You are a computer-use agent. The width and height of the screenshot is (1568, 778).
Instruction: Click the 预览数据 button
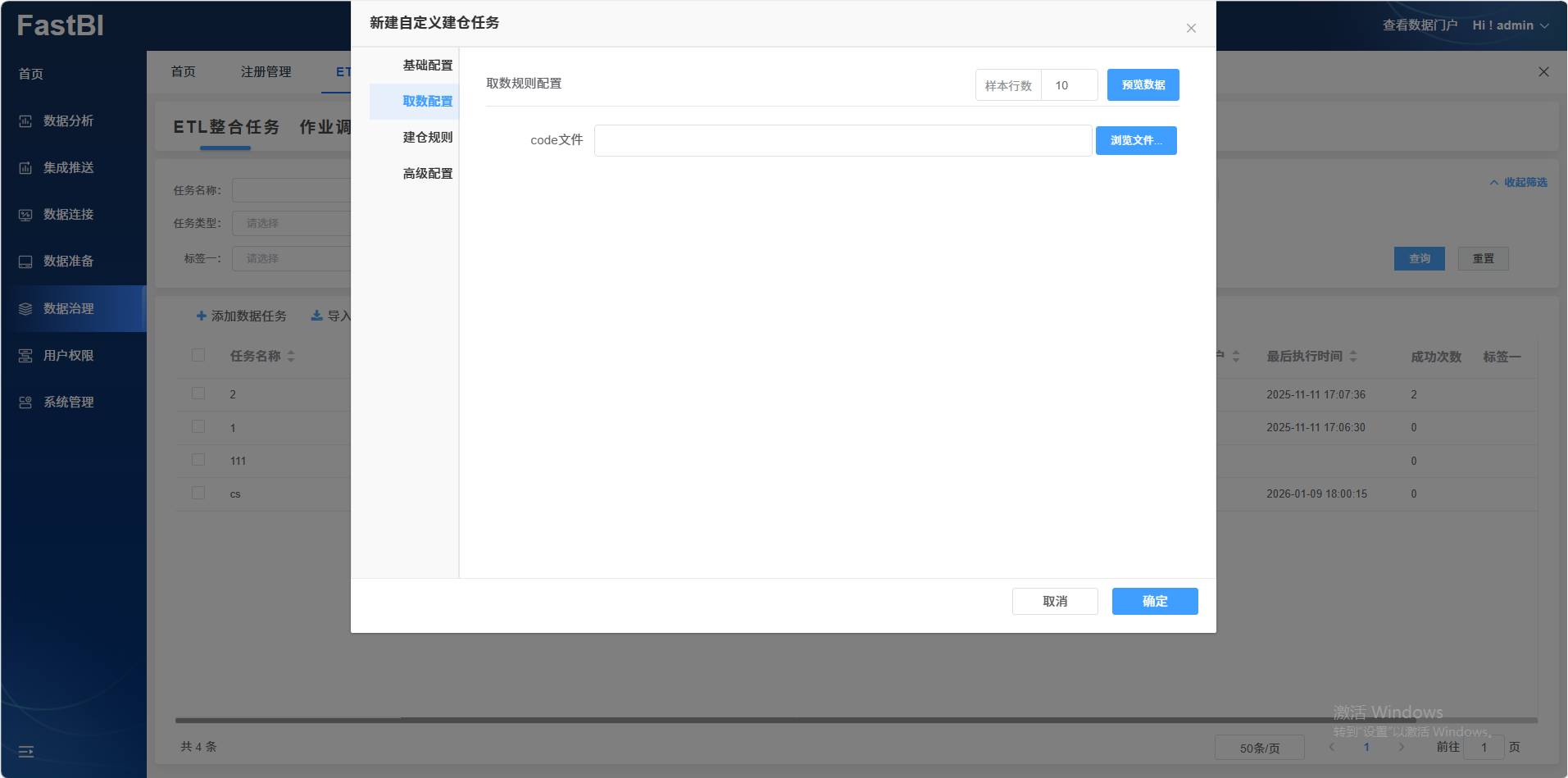click(1143, 85)
